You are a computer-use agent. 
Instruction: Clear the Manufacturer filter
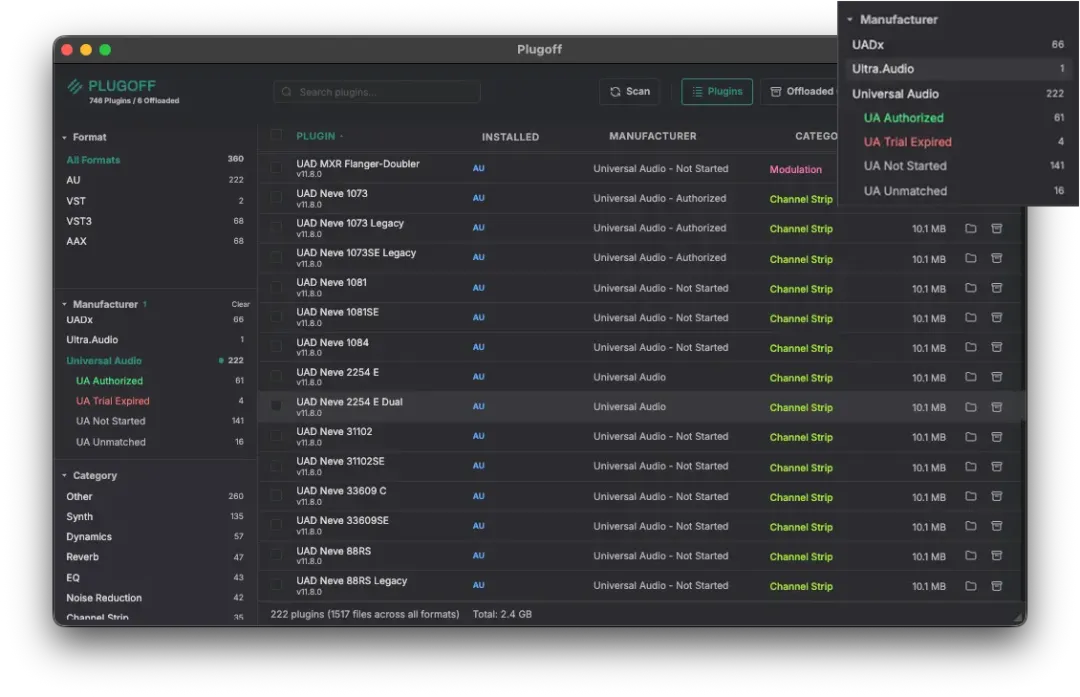[x=240, y=304]
